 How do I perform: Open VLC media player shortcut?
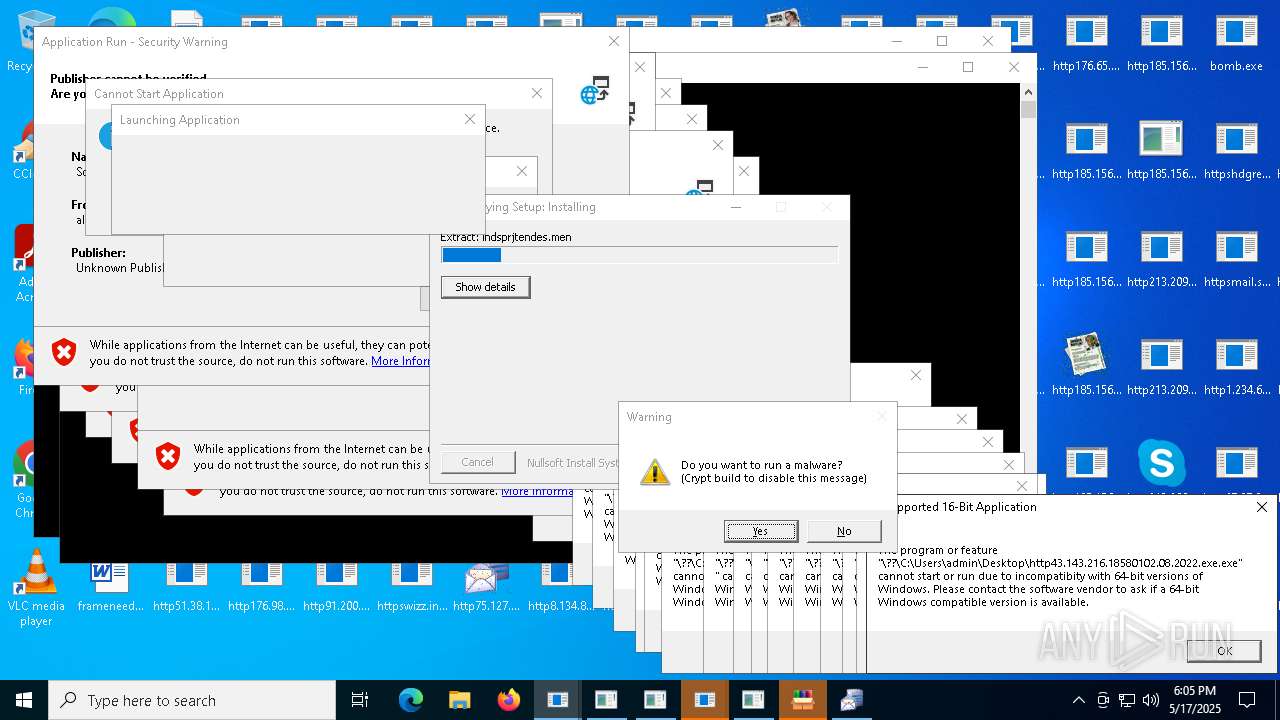(x=36, y=588)
